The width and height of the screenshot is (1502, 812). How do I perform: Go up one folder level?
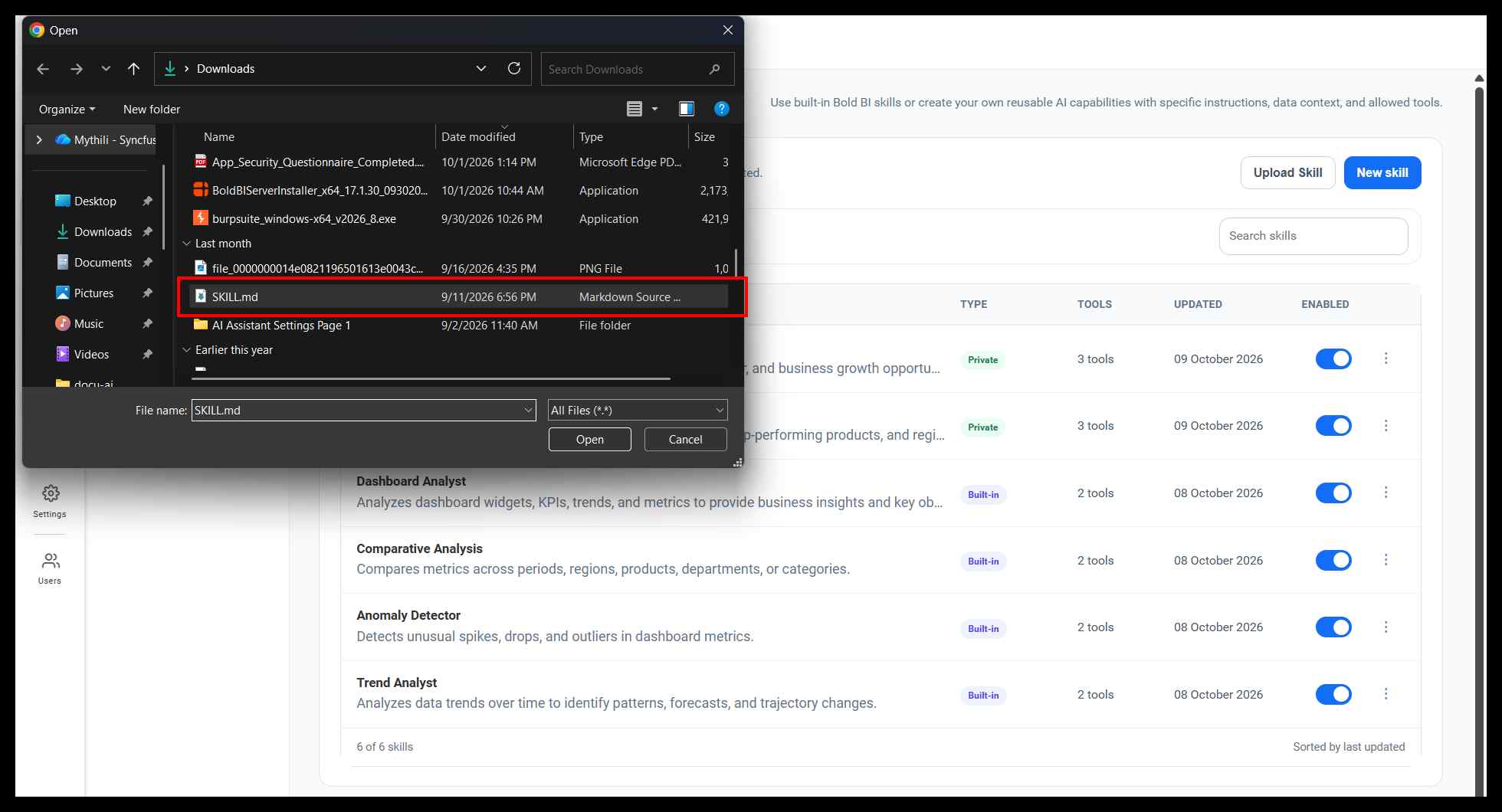(x=133, y=69)
